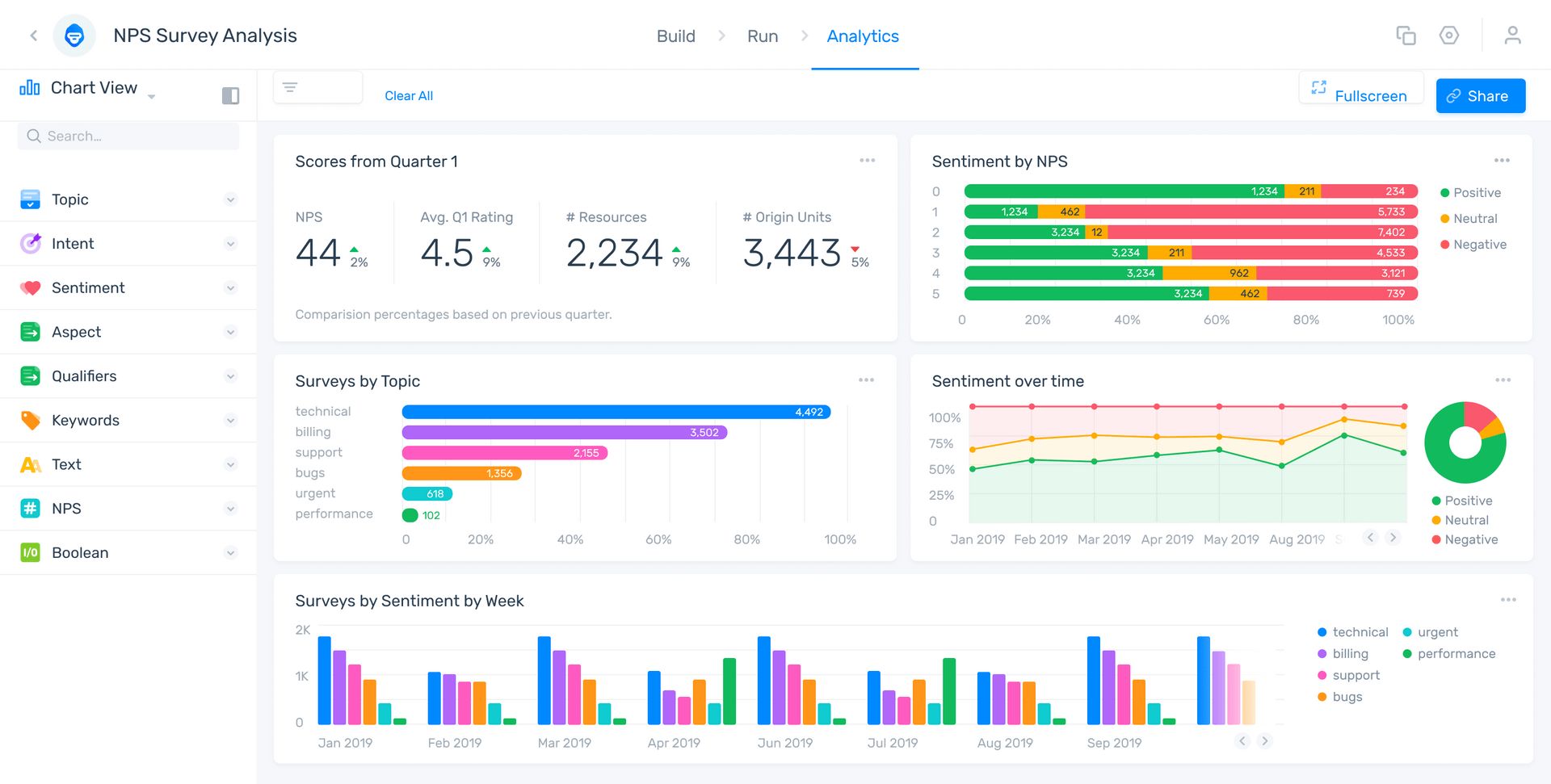The height and width of the screenshot is (784, 1551).
Task: Toggle the Negative legend in Sentiment over time
Action: pos(1465,539)
